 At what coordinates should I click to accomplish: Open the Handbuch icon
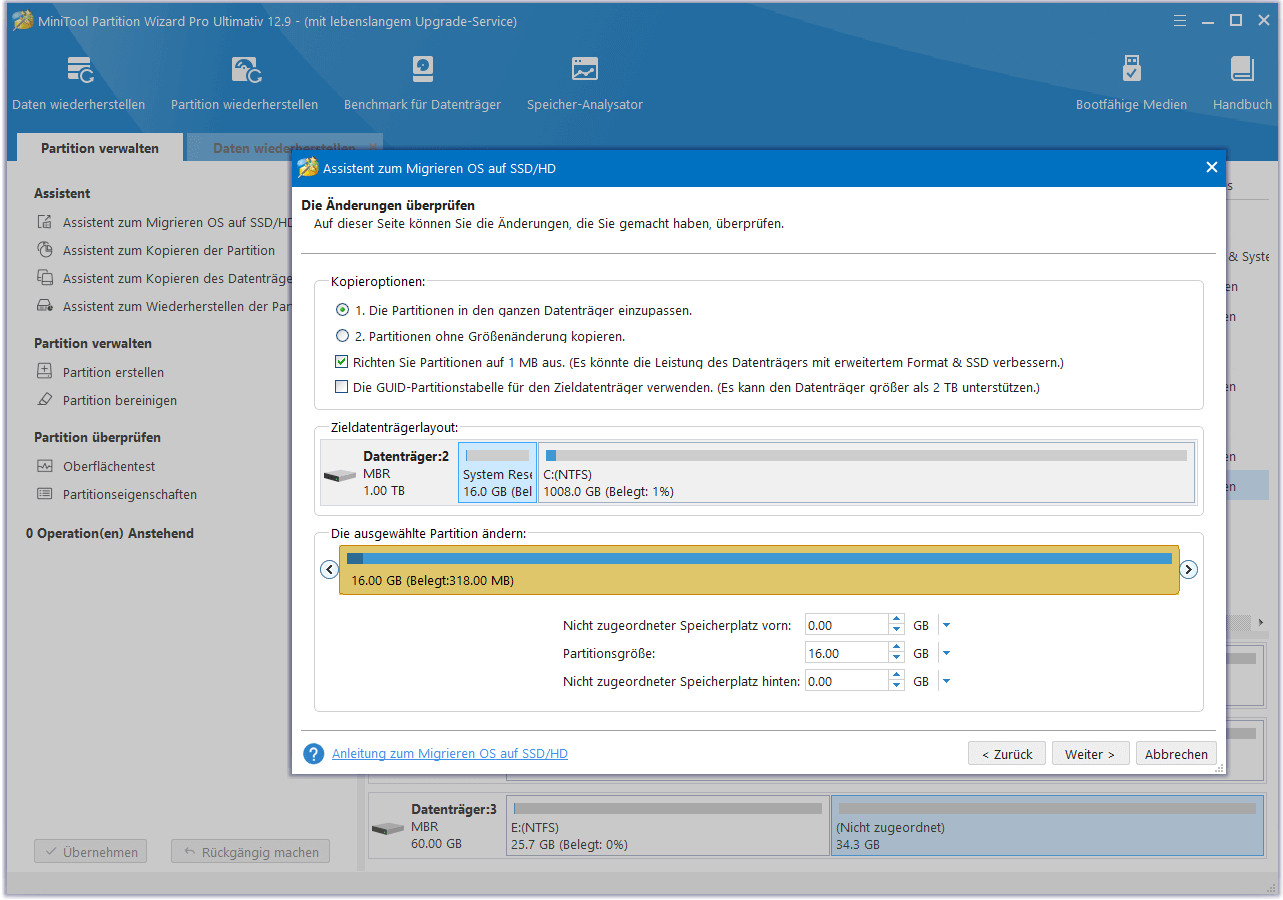coord(1242,69)
